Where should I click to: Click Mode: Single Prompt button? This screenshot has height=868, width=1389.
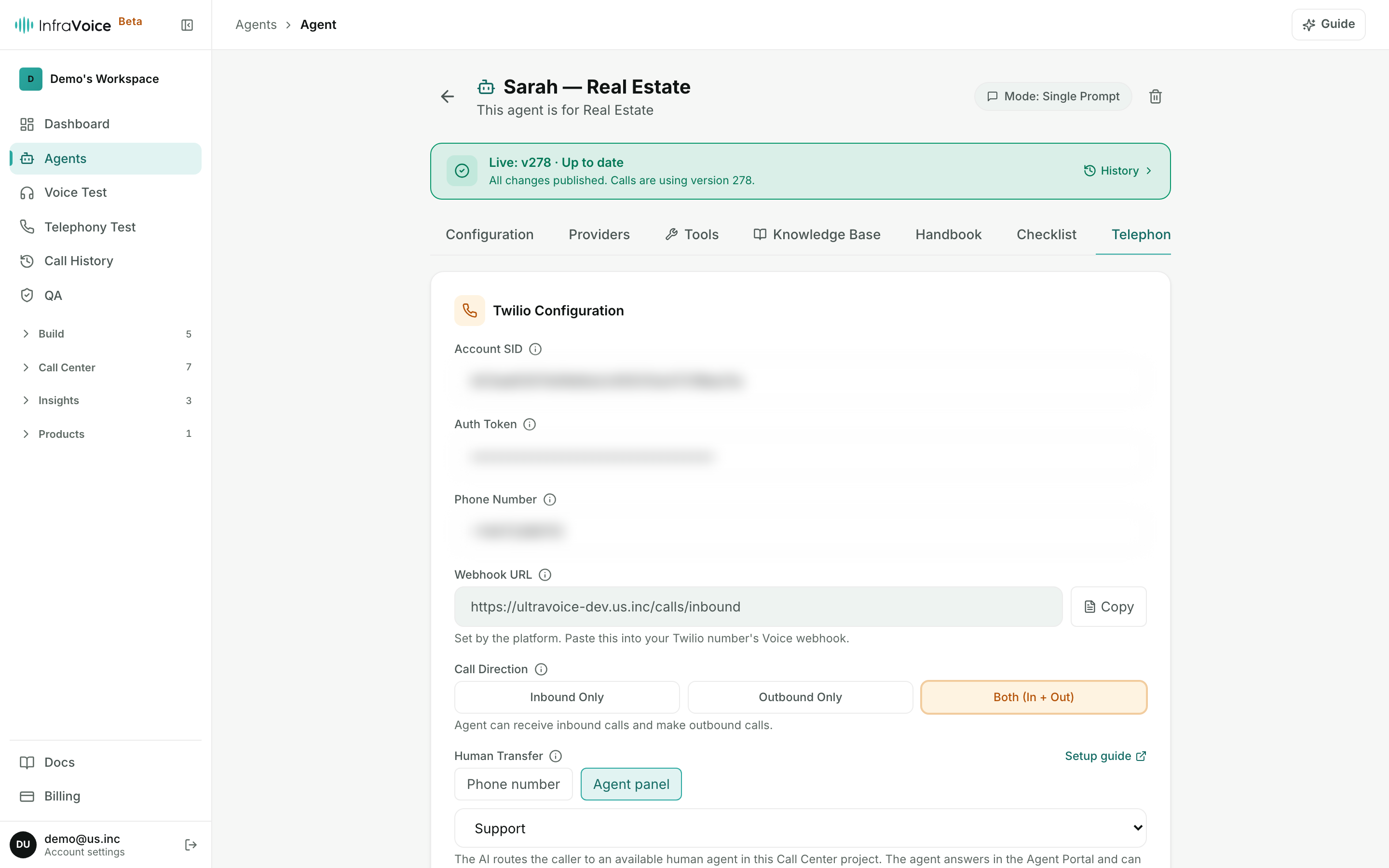(1053, 96)
